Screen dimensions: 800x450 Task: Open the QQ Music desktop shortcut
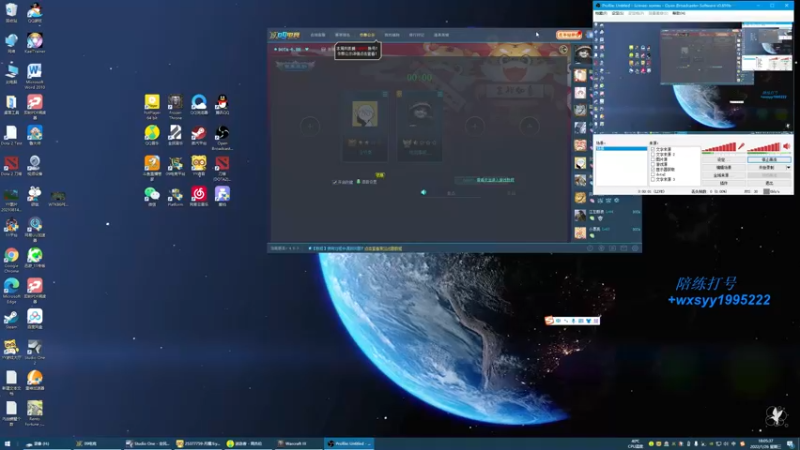[152, 136]
